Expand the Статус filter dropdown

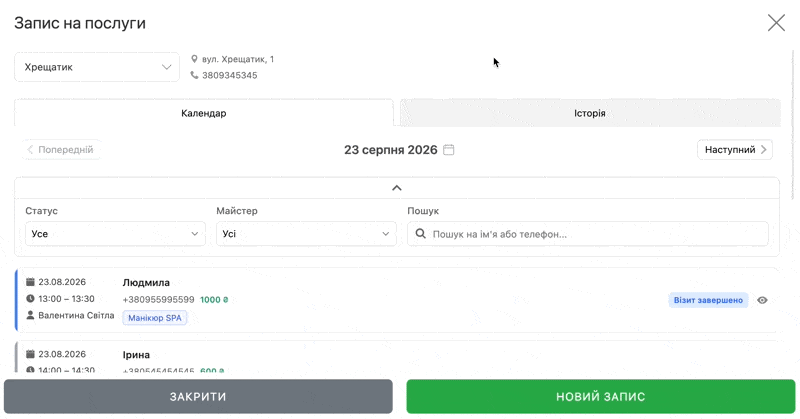[x=115, y=234]
